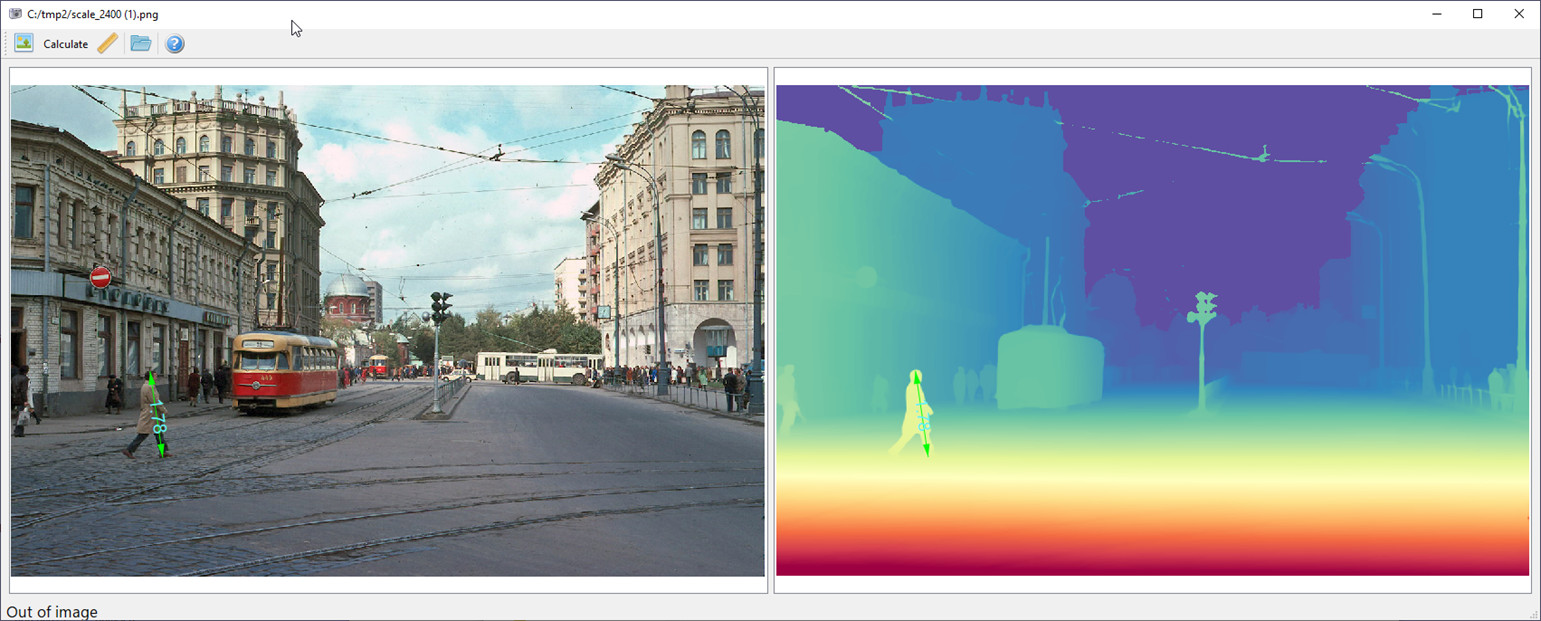Click the no-entry sign in the photo
The image size is (1541, 621).
pyautogui.click(x=100, y=277)
